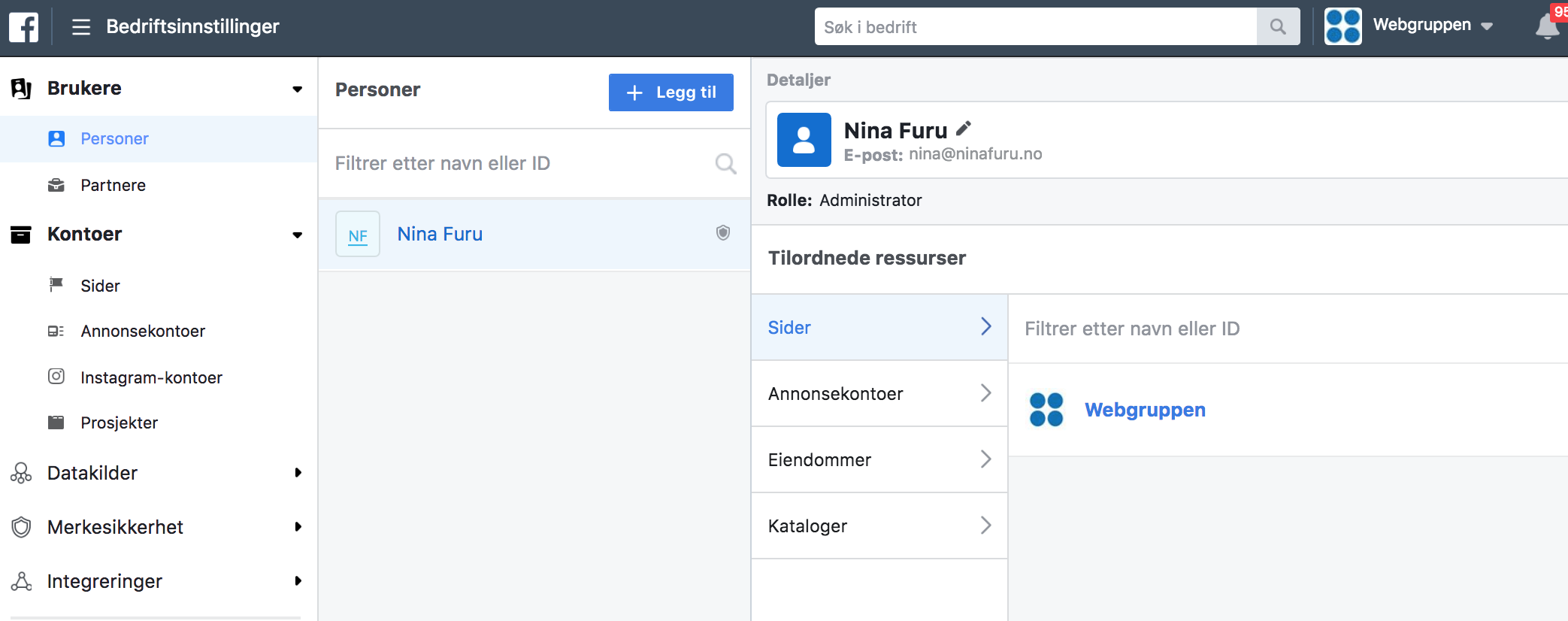Select Personer in the sidebar

point(159,139)
